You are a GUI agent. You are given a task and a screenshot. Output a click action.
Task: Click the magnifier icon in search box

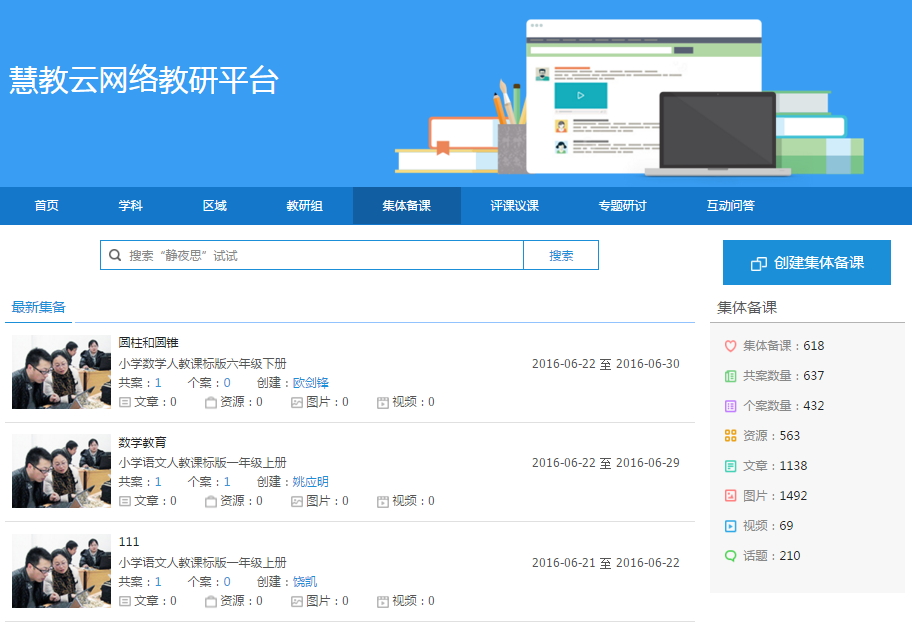[x=115, y=256]
